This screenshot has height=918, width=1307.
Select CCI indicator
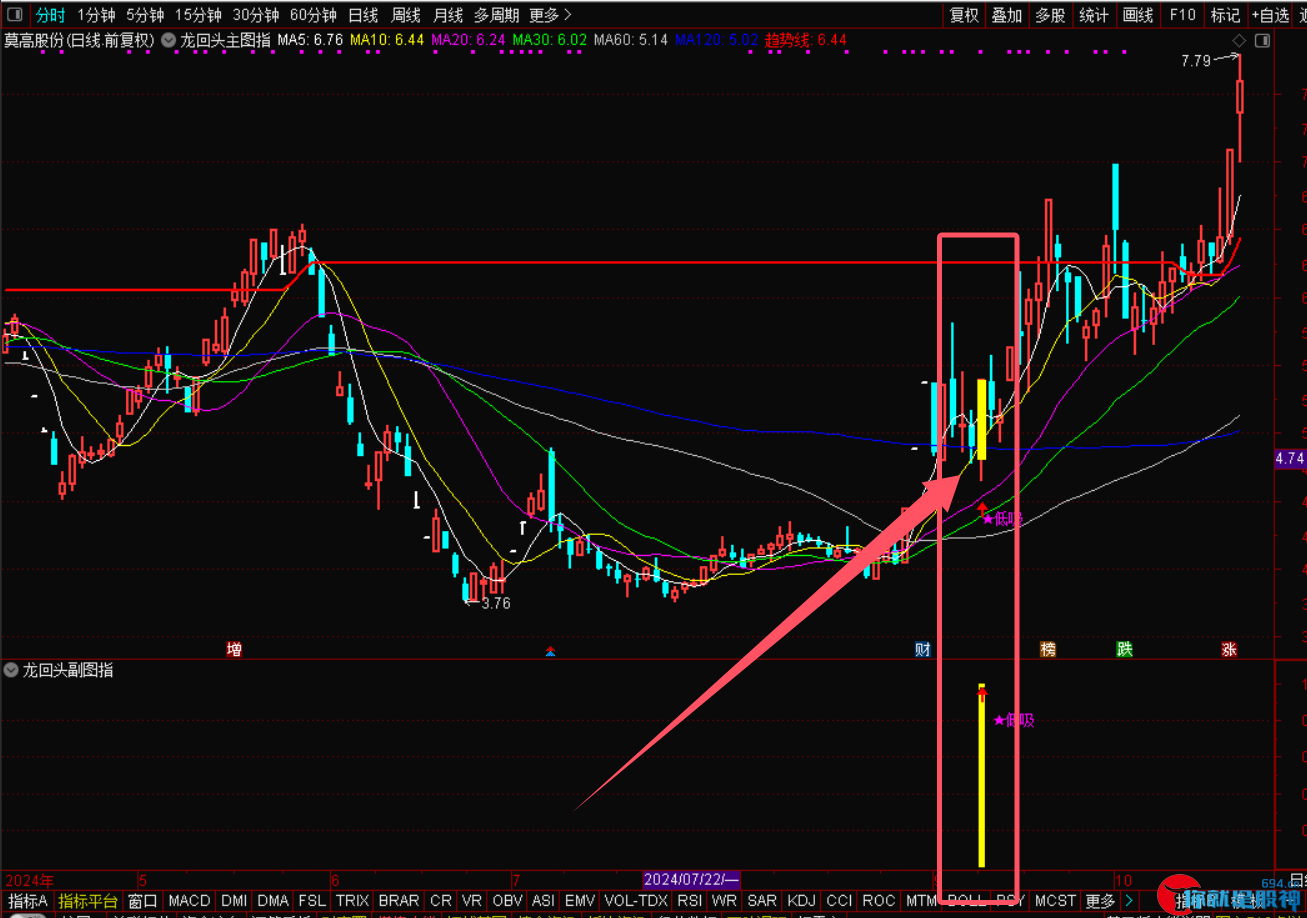pyautogui.click(x=840, y=901)
